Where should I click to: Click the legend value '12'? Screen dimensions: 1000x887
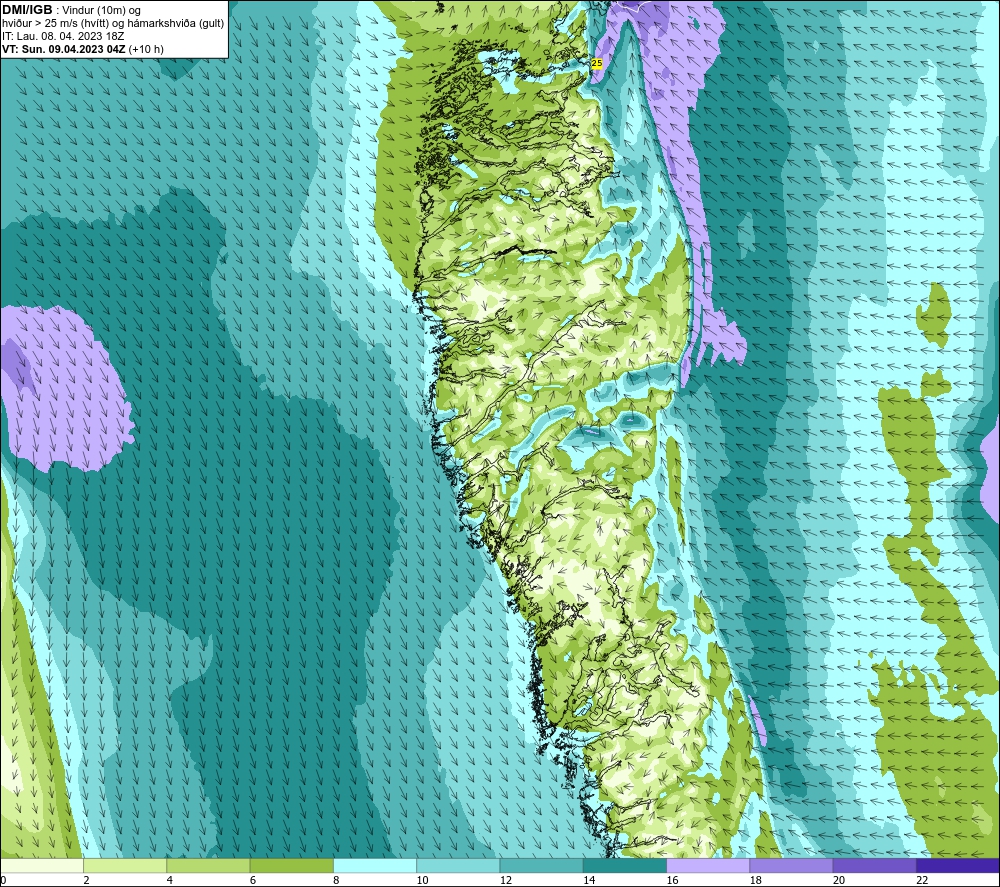click(x=506, y=880)
